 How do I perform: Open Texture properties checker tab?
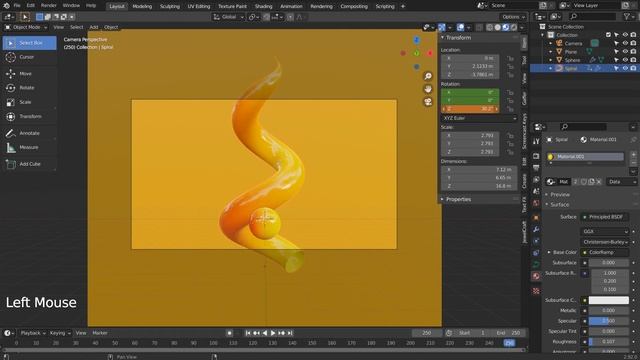click(536, 291)
